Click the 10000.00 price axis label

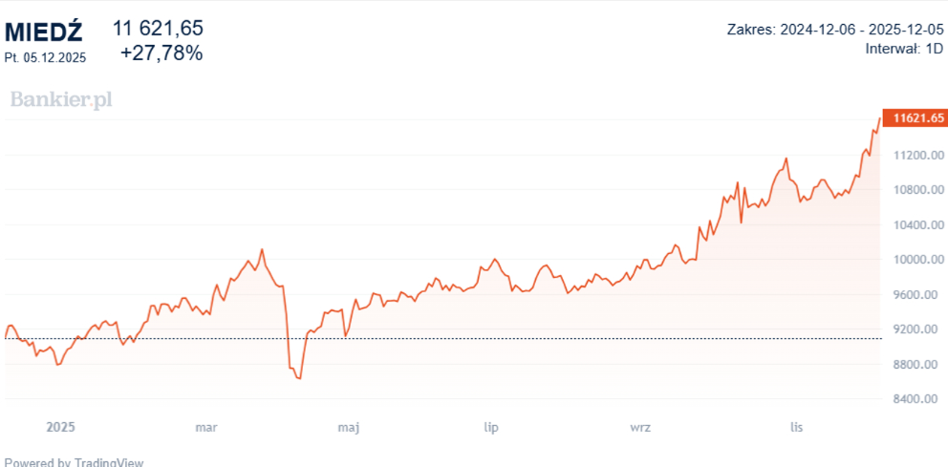[x=917, y=260]
